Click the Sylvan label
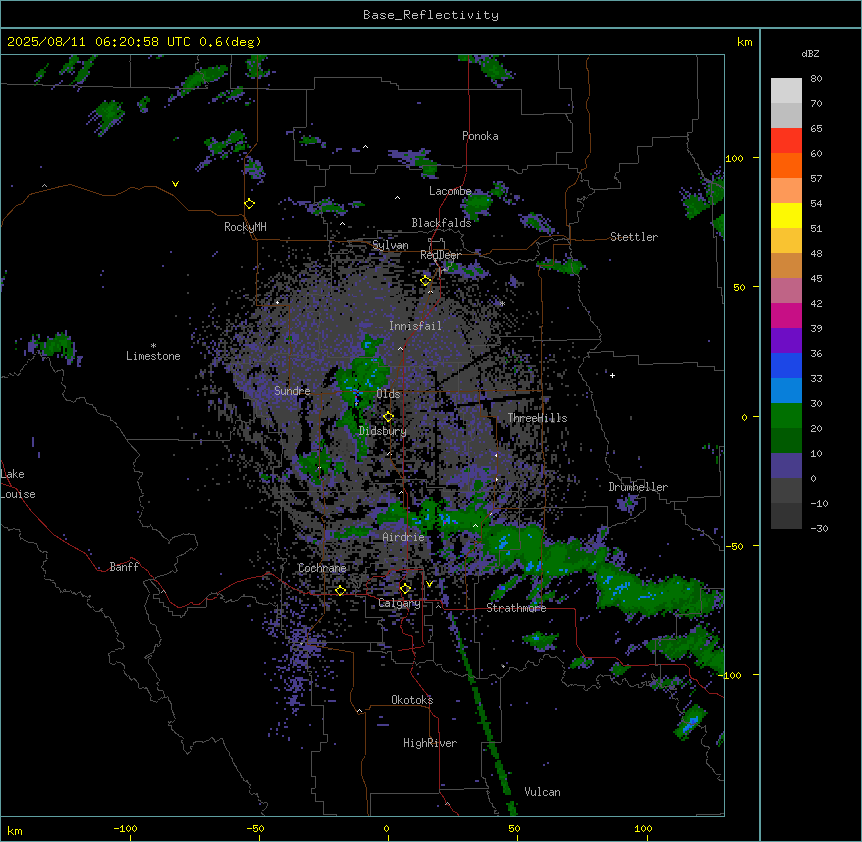862x842 pixels. click(390, 245)
